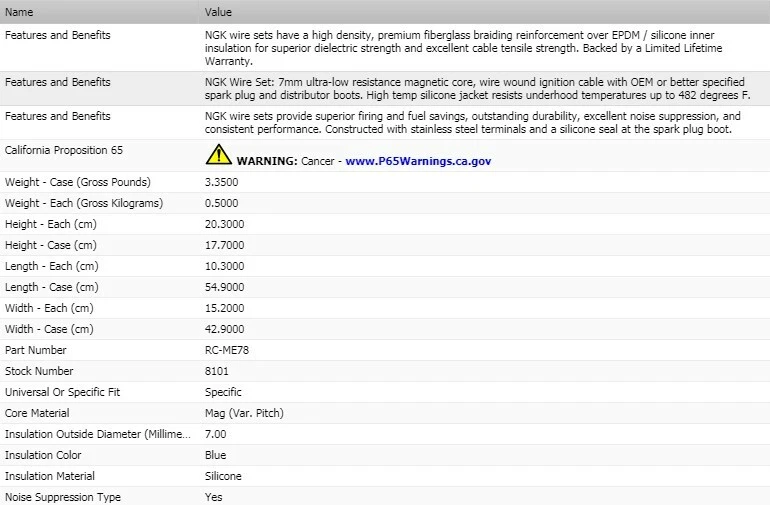Select the Insulation Material label
Image resolution: width=770 pixels, height=505 pixels.
point(50,477)
